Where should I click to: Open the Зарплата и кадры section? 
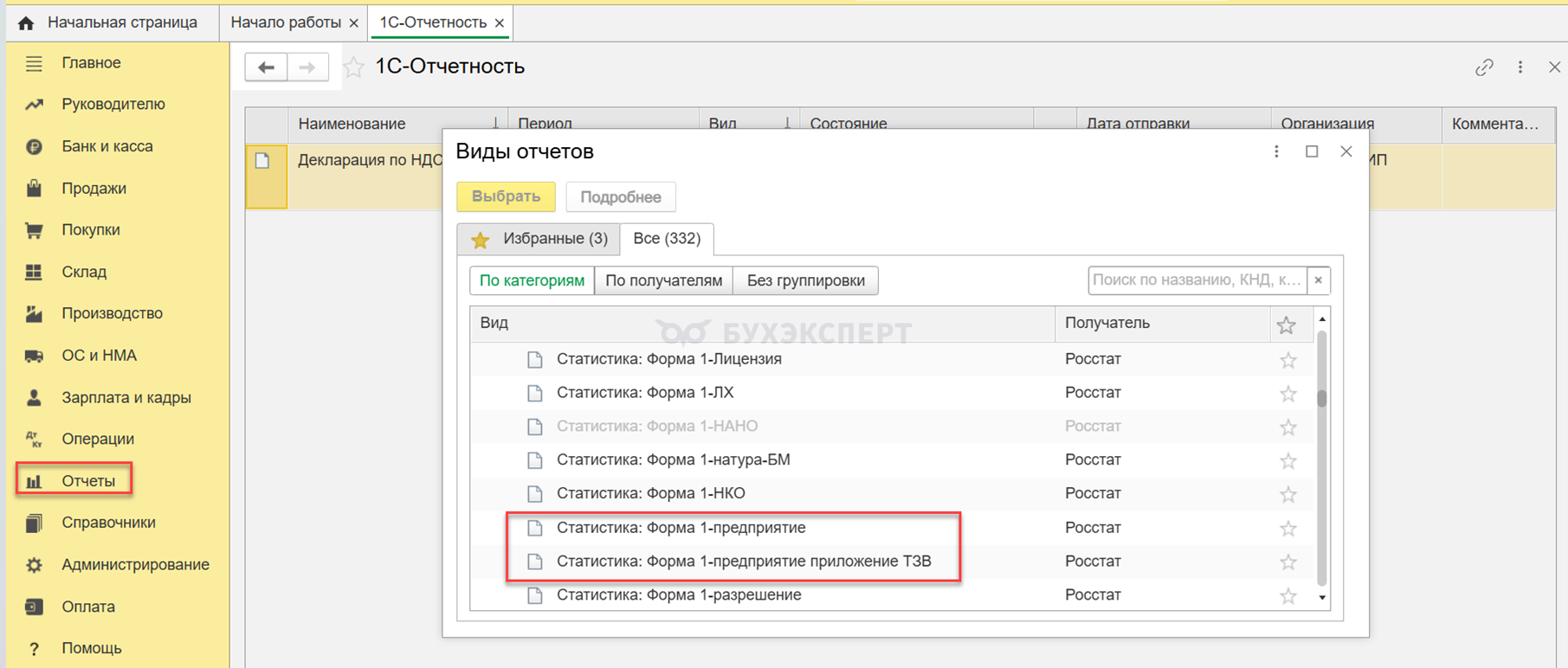[126, 398]
